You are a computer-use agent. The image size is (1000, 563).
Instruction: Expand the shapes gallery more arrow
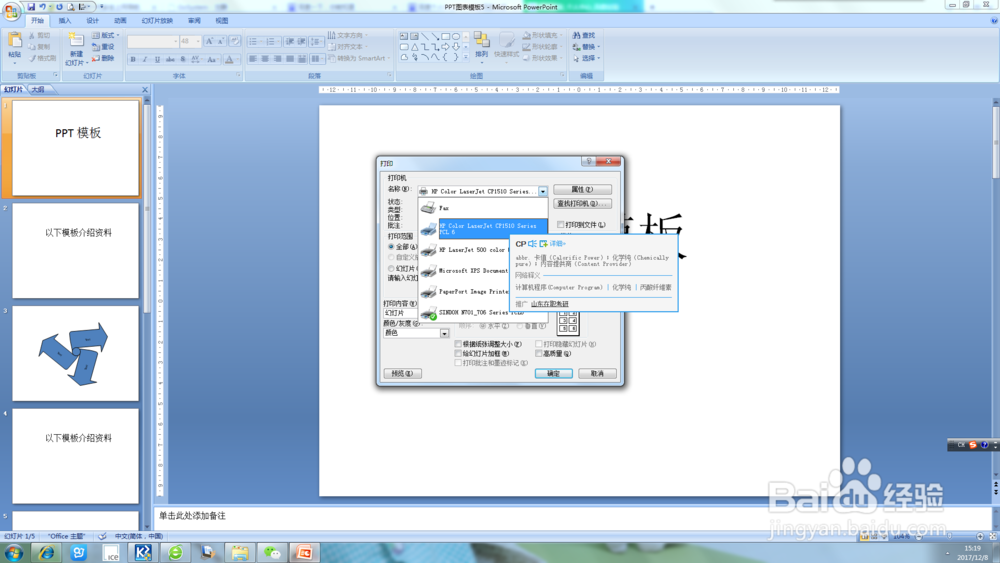[x=466, y=57]
